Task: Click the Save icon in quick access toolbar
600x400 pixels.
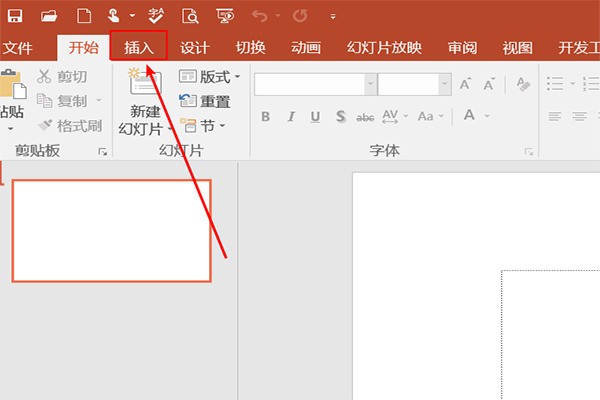Action: (x=15, y=16)
